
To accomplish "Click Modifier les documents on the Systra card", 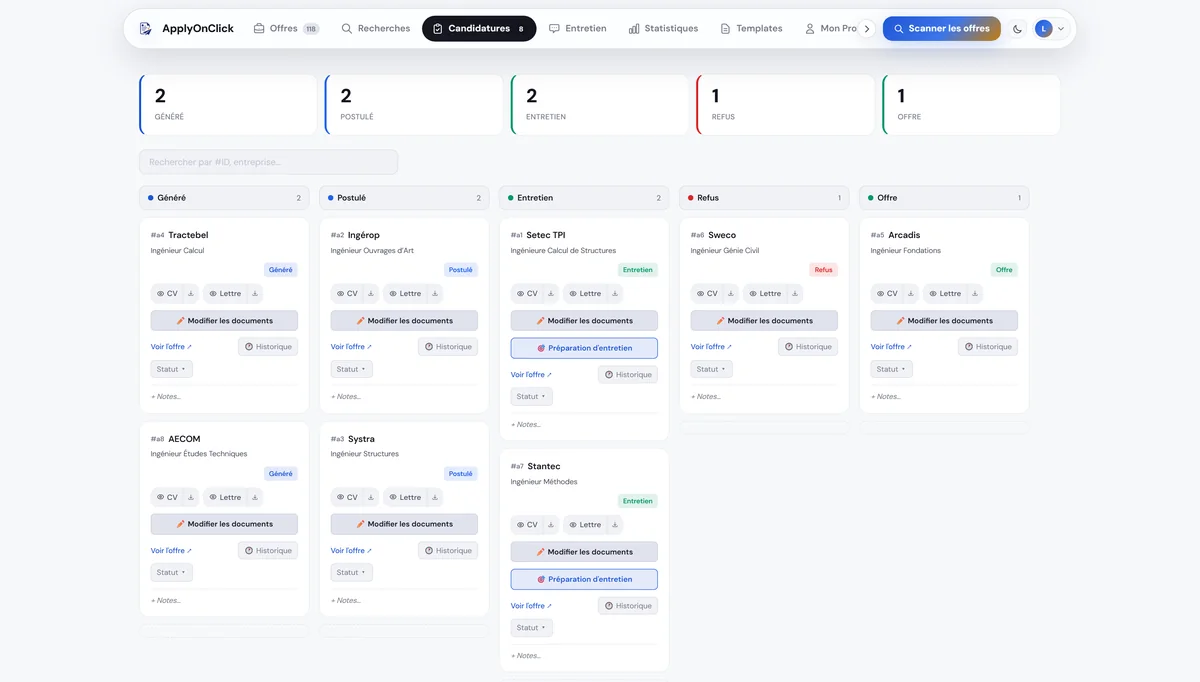I will [404, 524].
